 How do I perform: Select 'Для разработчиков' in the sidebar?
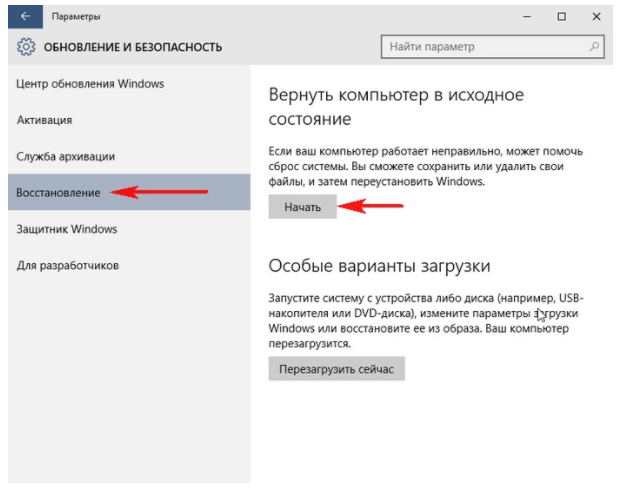coord(129,265)
